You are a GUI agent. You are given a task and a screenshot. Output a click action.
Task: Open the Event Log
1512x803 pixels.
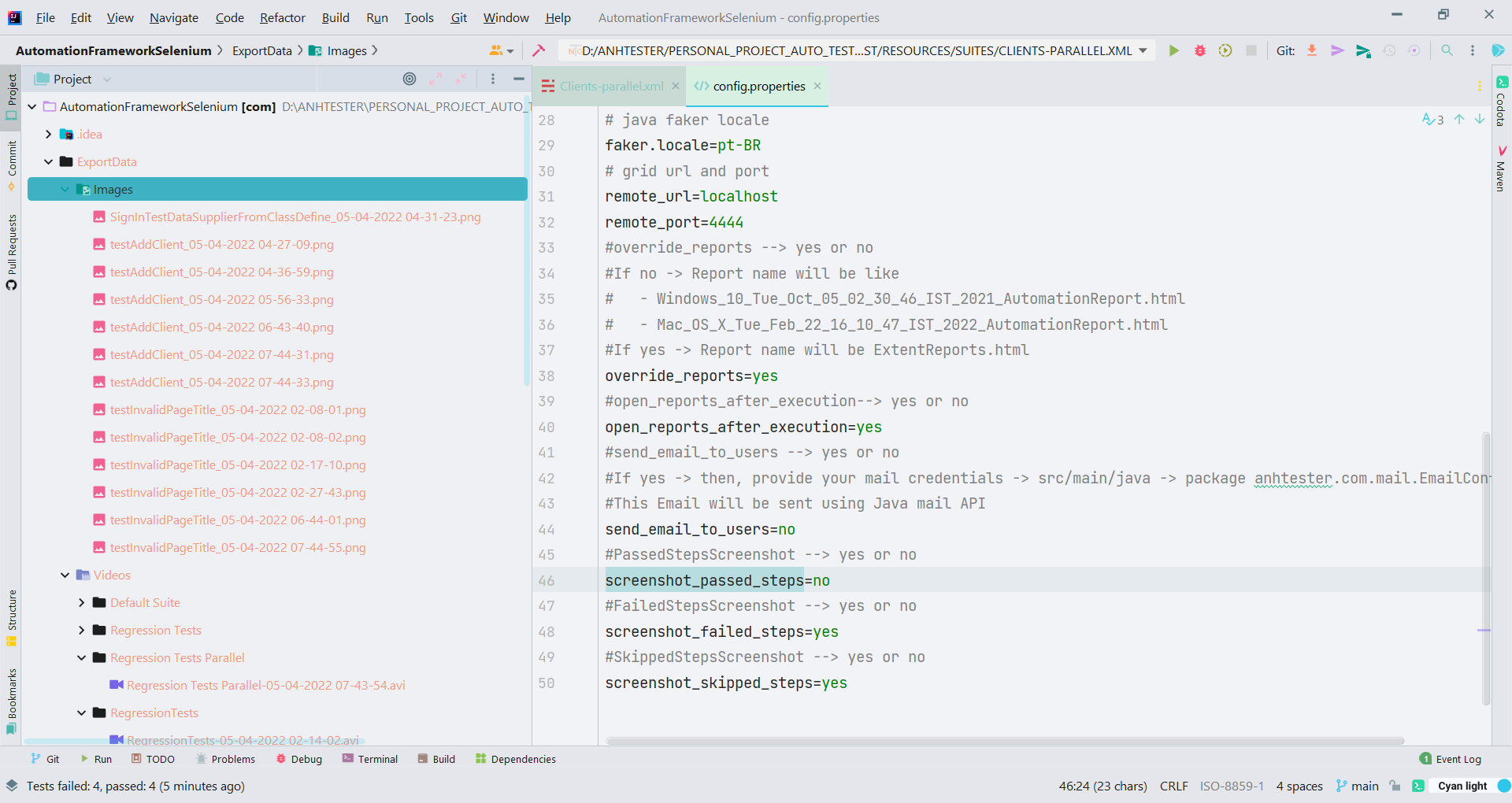click(1451, 759)
